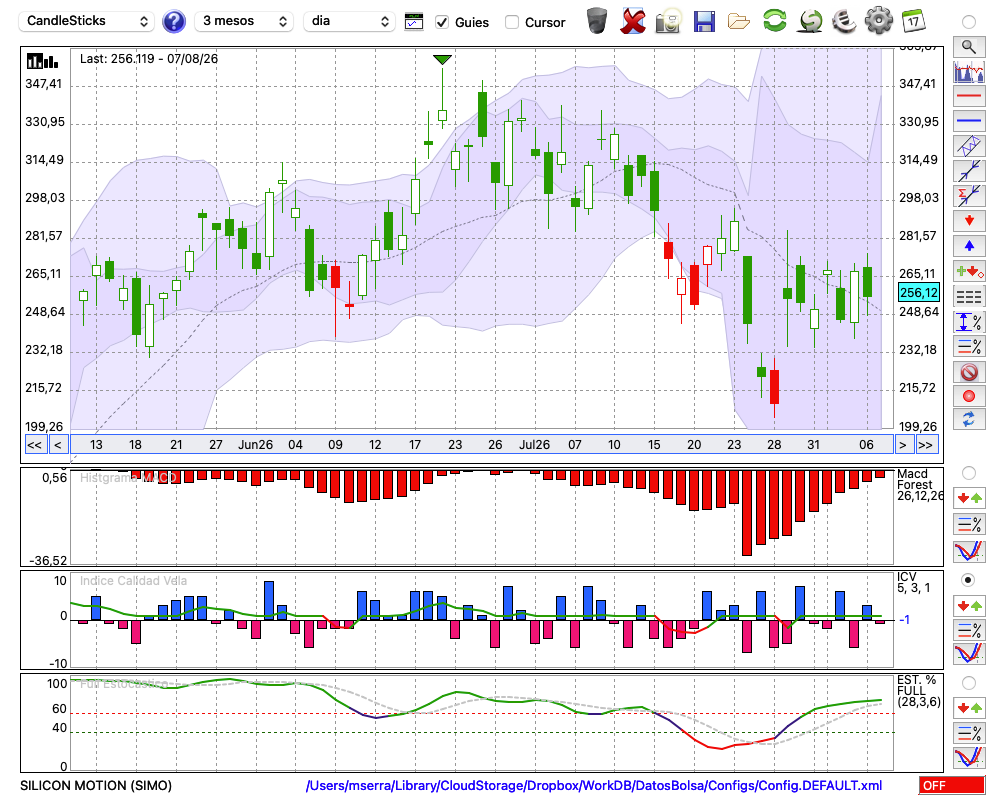Select the red horizontal line tool
This screenshot has width=1000, height=800.
tap(969, 96)
